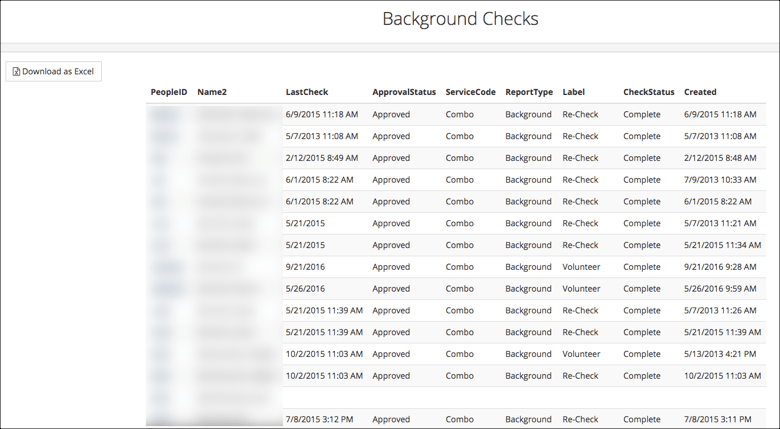The height and width of the screenshot is (429, 780).
Task: Click Created cell 9/21/2016 9:28 AM
Action: click(720, 267)
